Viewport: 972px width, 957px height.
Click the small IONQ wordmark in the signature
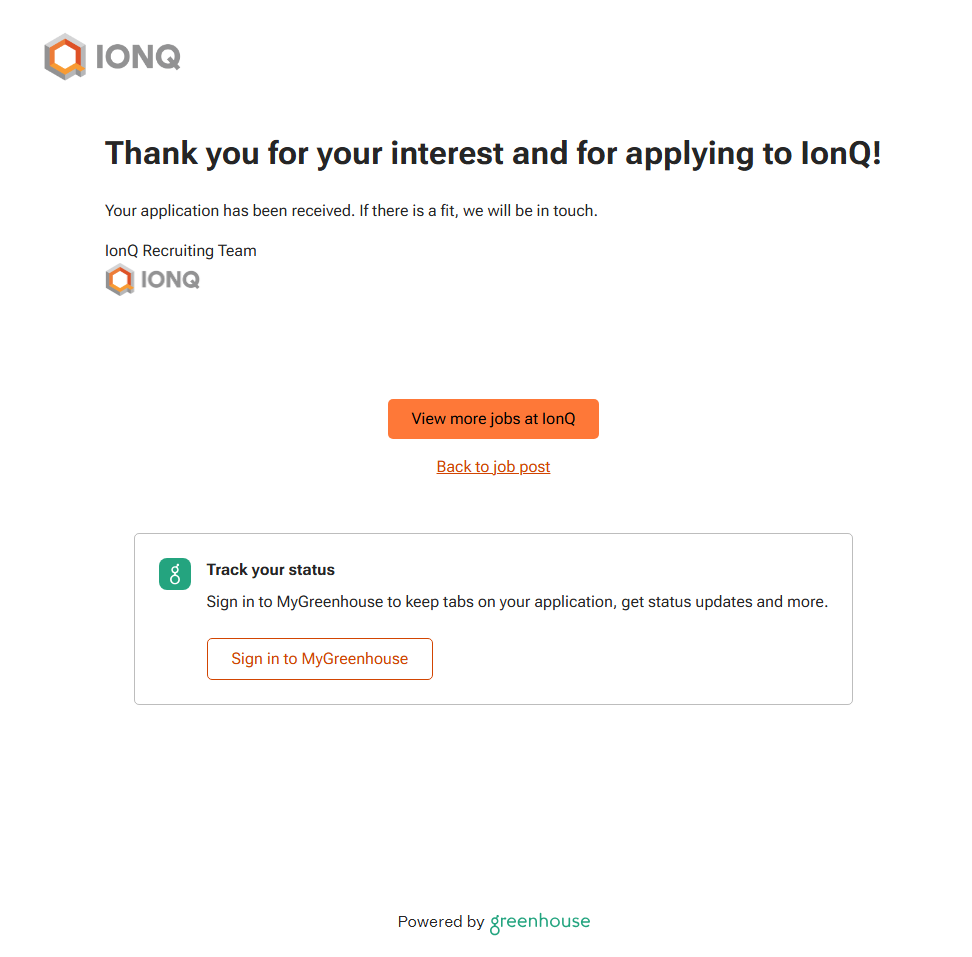point(170,280)
